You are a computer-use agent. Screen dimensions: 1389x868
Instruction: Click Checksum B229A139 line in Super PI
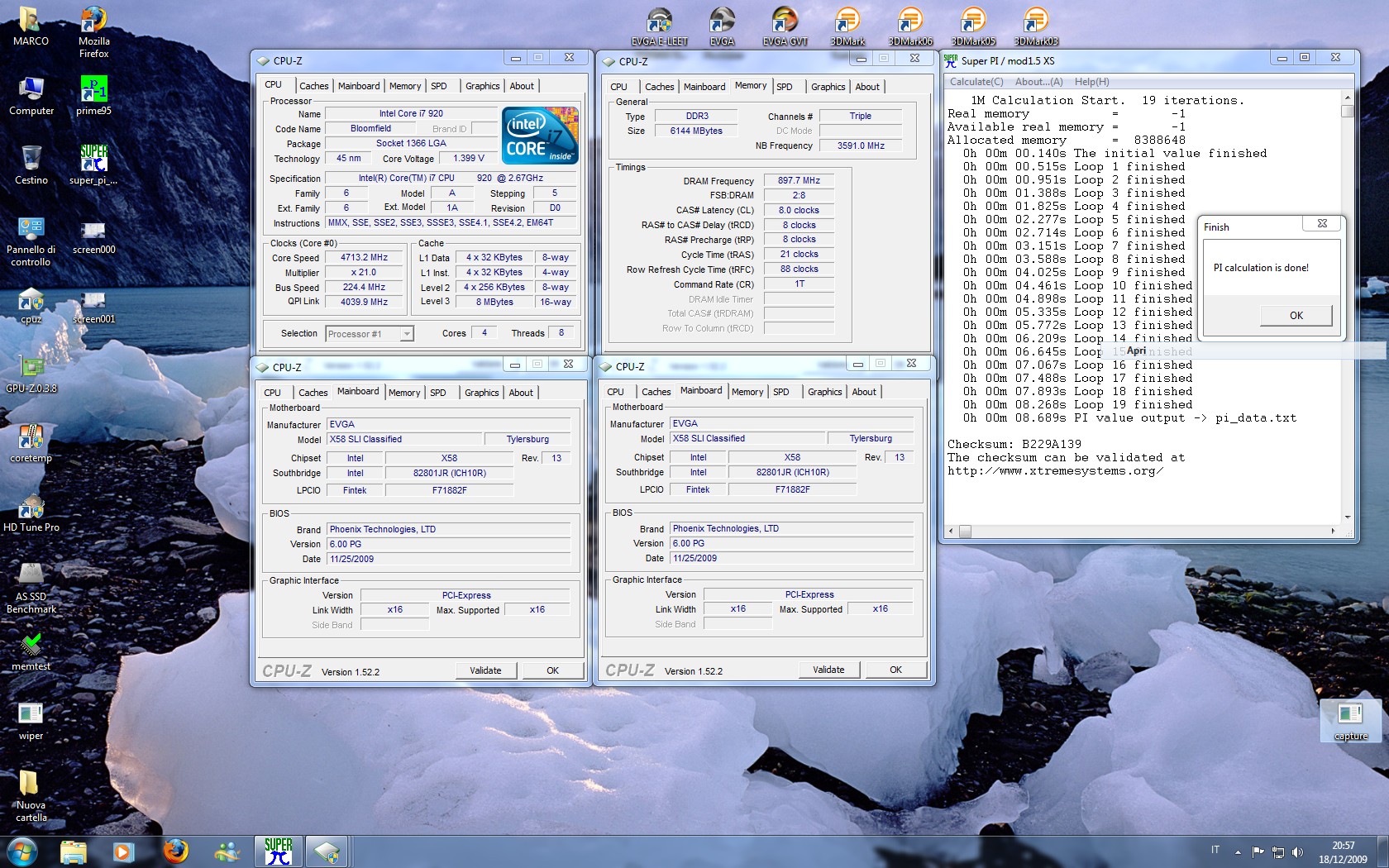point(1014,444)
